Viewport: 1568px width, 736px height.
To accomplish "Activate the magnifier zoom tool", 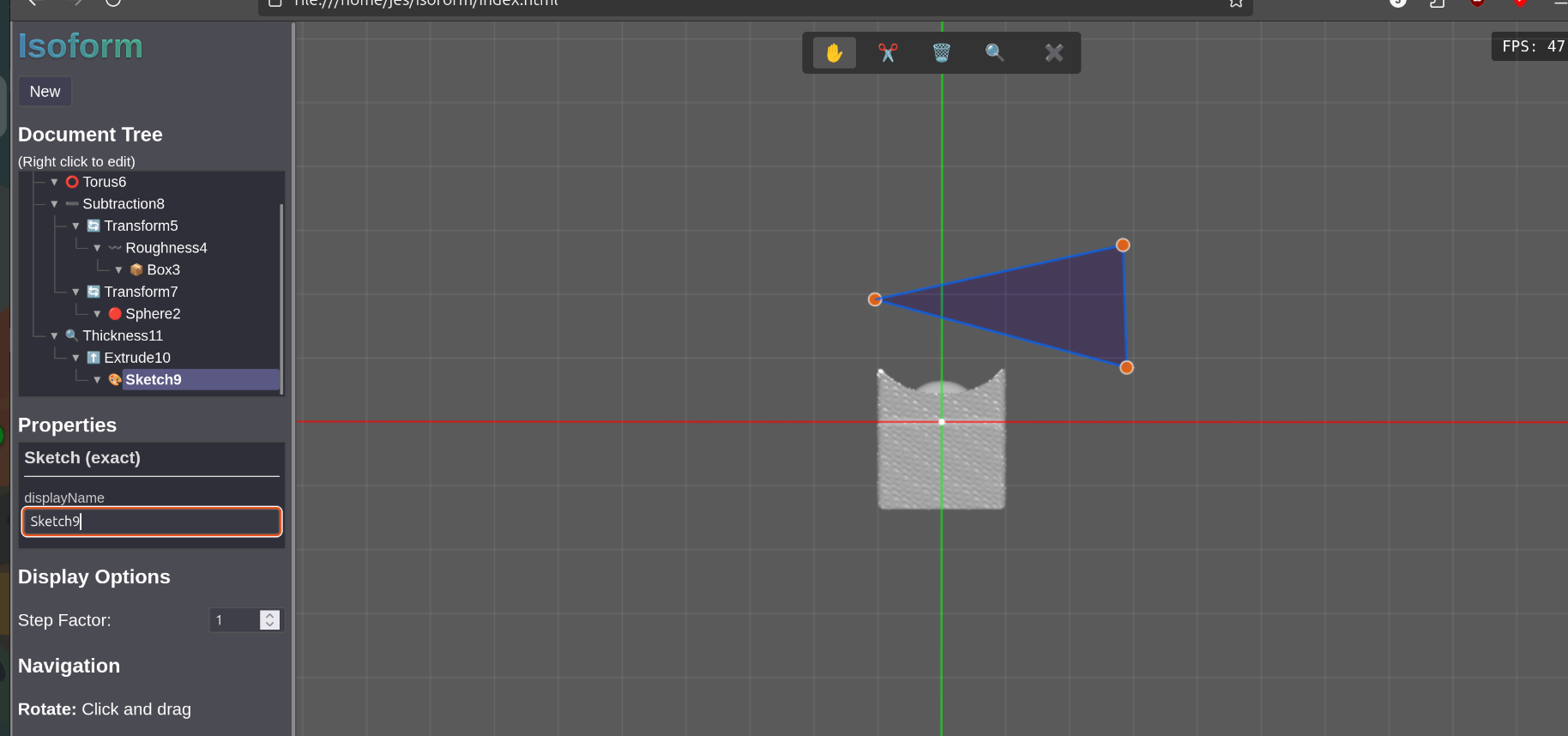I will click(x=994, y=53).
